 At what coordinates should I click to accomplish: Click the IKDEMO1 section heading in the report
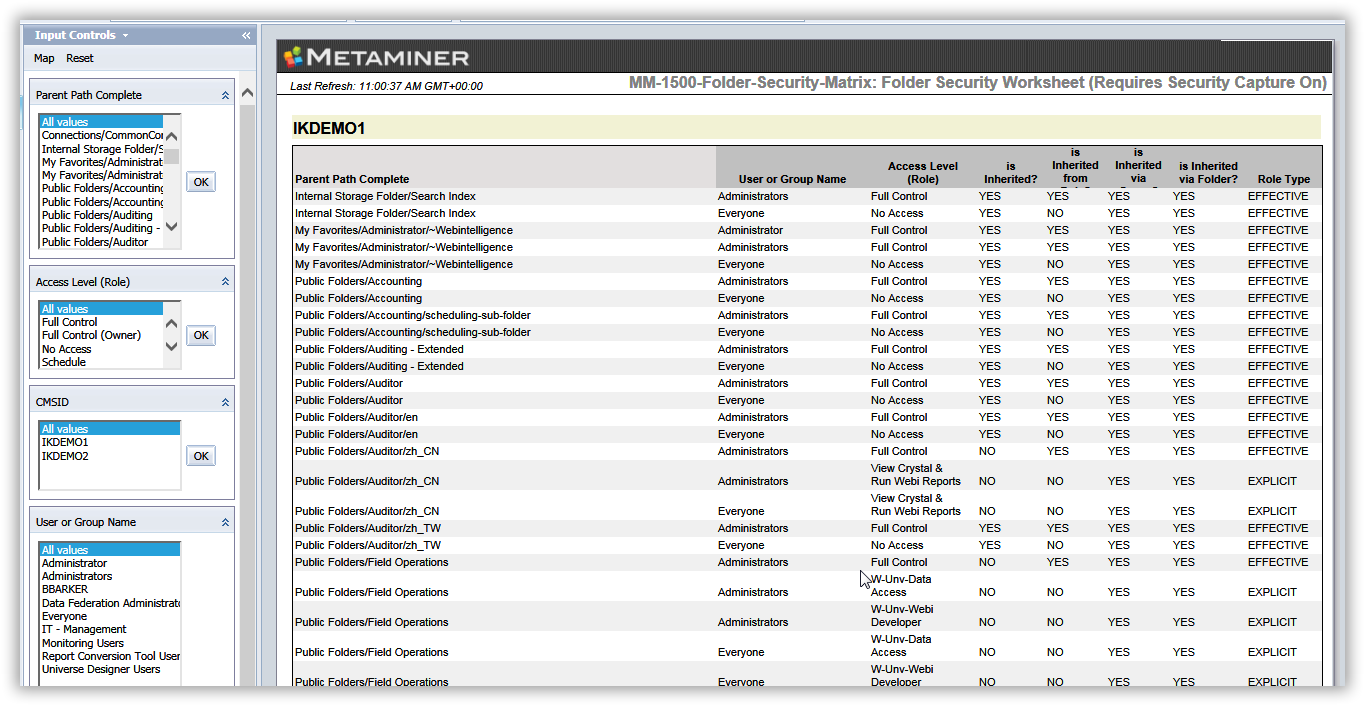[x=329, y=128]
